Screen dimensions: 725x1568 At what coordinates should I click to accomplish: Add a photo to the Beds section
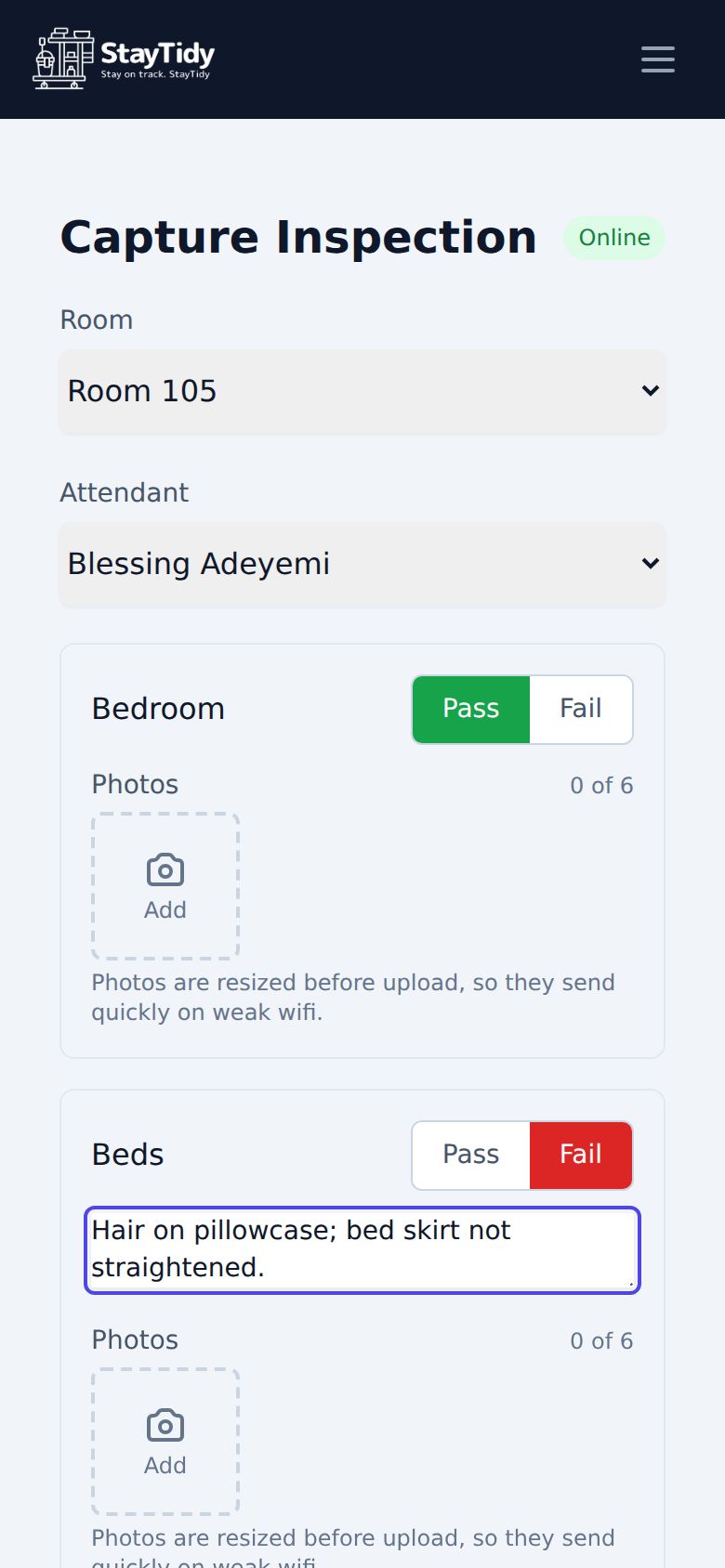(x=165, y=1442)
